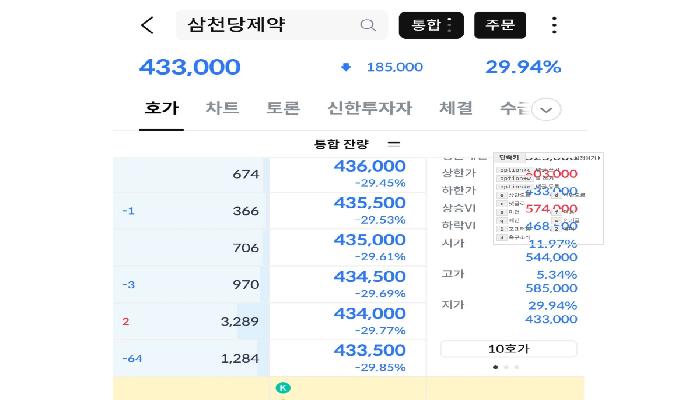The image size is (700, 400).
Task: Click the page indicator dots below 10호가
Action: [x=505, y=367]
